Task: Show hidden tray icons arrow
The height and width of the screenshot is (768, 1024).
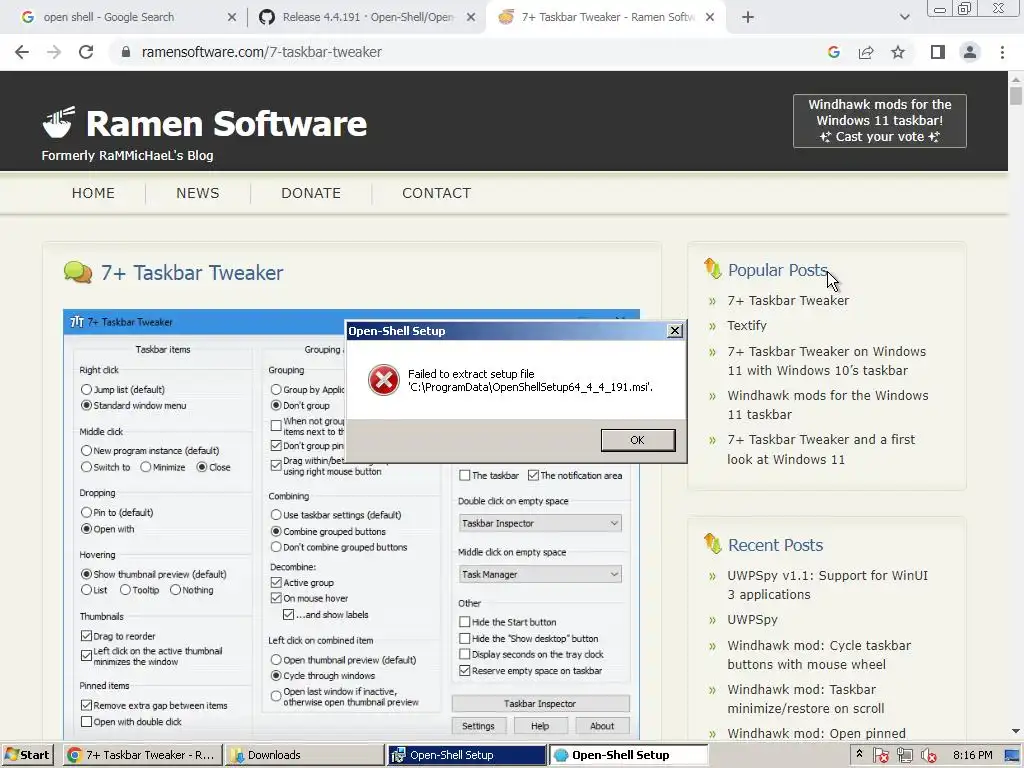Action: pyautogui.click(x=859, y=754)
